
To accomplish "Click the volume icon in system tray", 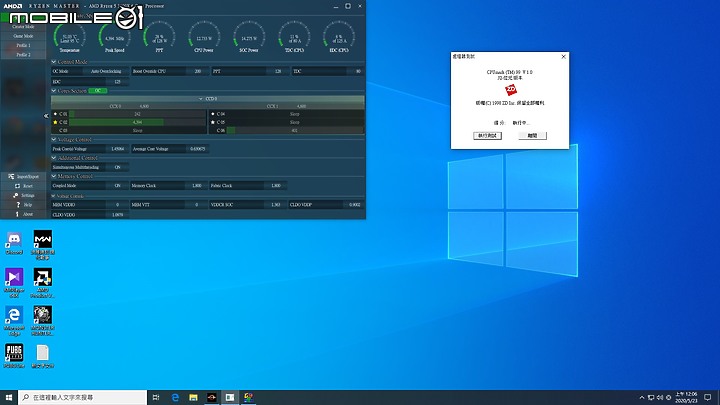I will 660,397.
